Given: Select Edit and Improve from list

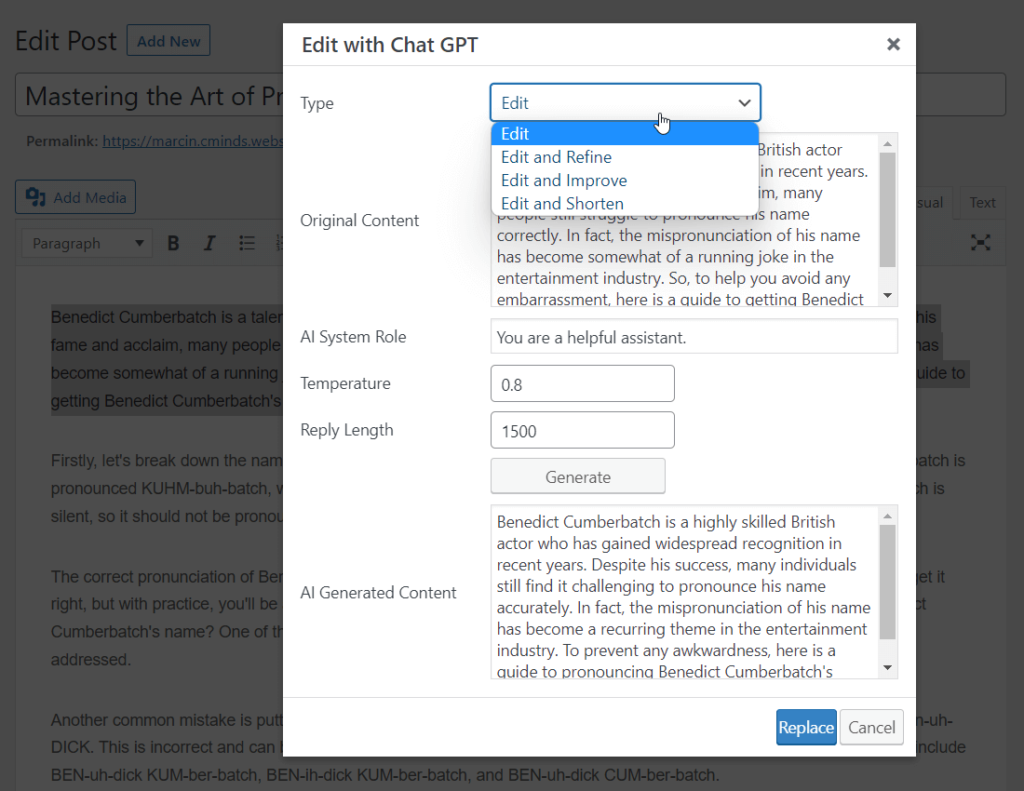Looking at the screenshot, I should click(564, 180).
